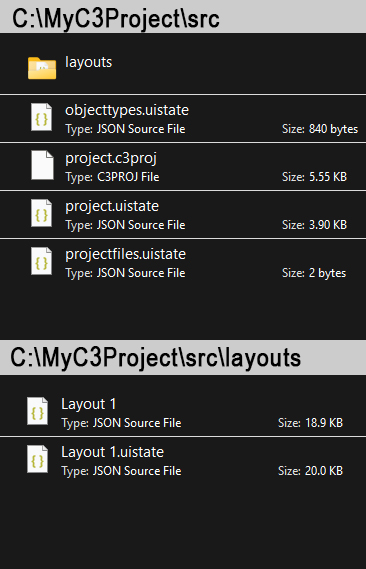Select the project.c3proj file name
The height and width of the screenshot is (569, 366).
click(x=111, y=159)
